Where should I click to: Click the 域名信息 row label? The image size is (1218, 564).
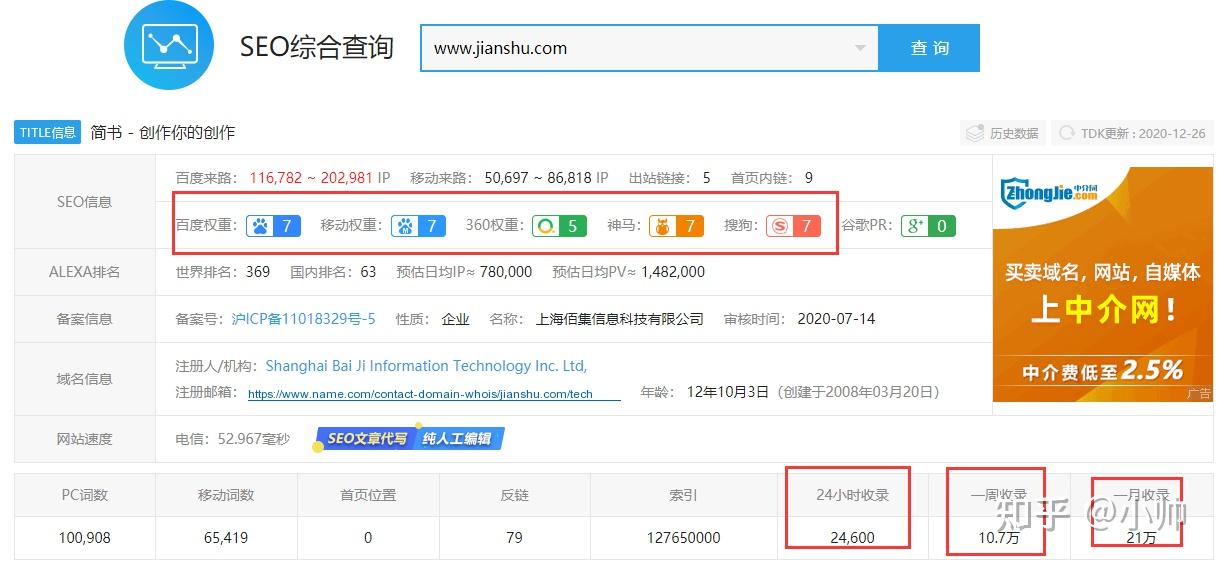[85, 379]
